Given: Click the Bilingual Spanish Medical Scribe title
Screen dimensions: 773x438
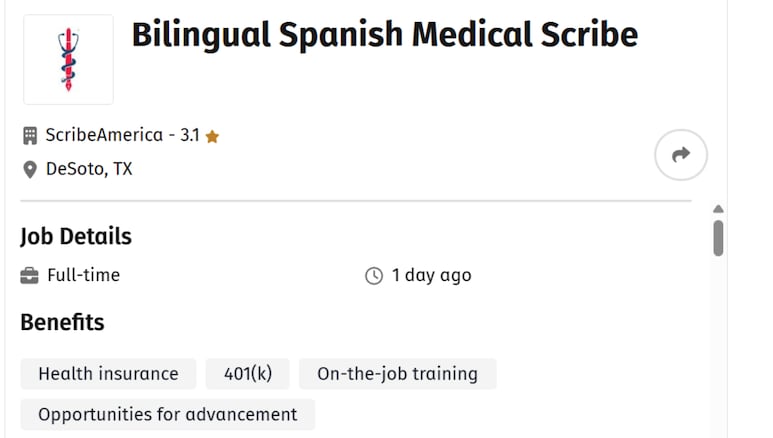Looking at the screenshot, I should pyautogui.click(x=385, y=35).
